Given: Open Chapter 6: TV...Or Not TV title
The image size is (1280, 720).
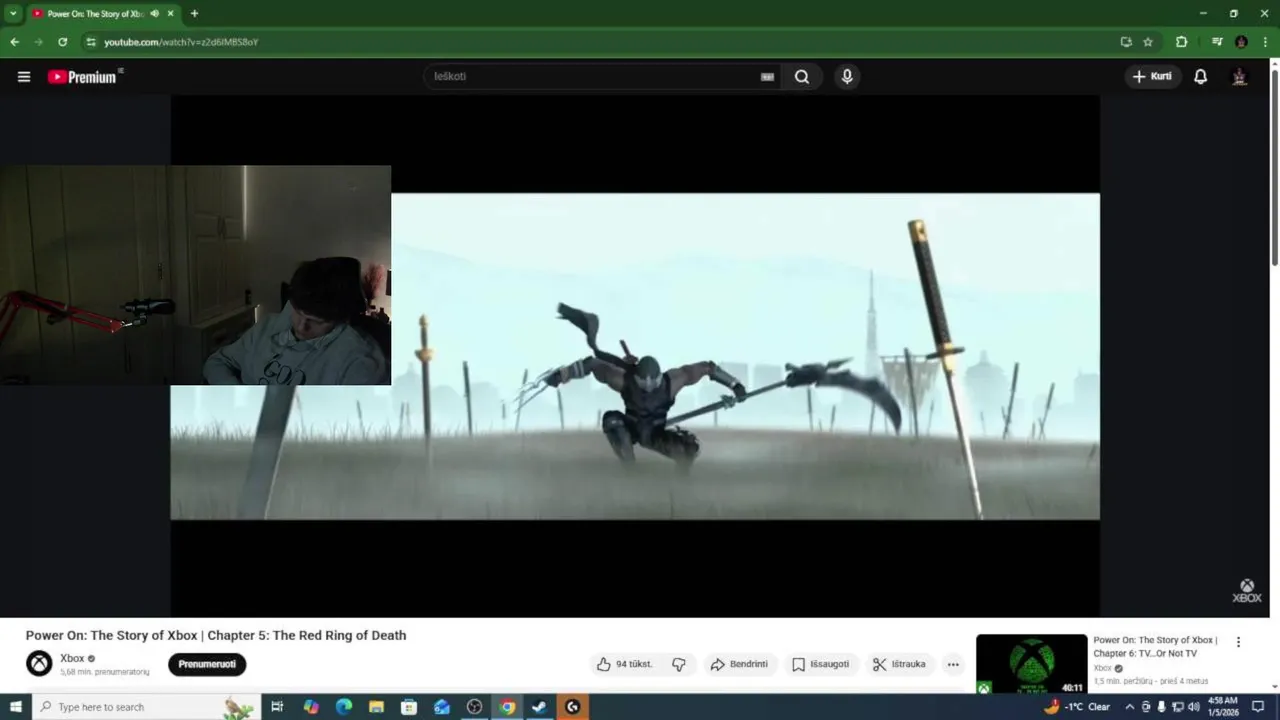Looking at the screenshot, I should [1155, 646].
